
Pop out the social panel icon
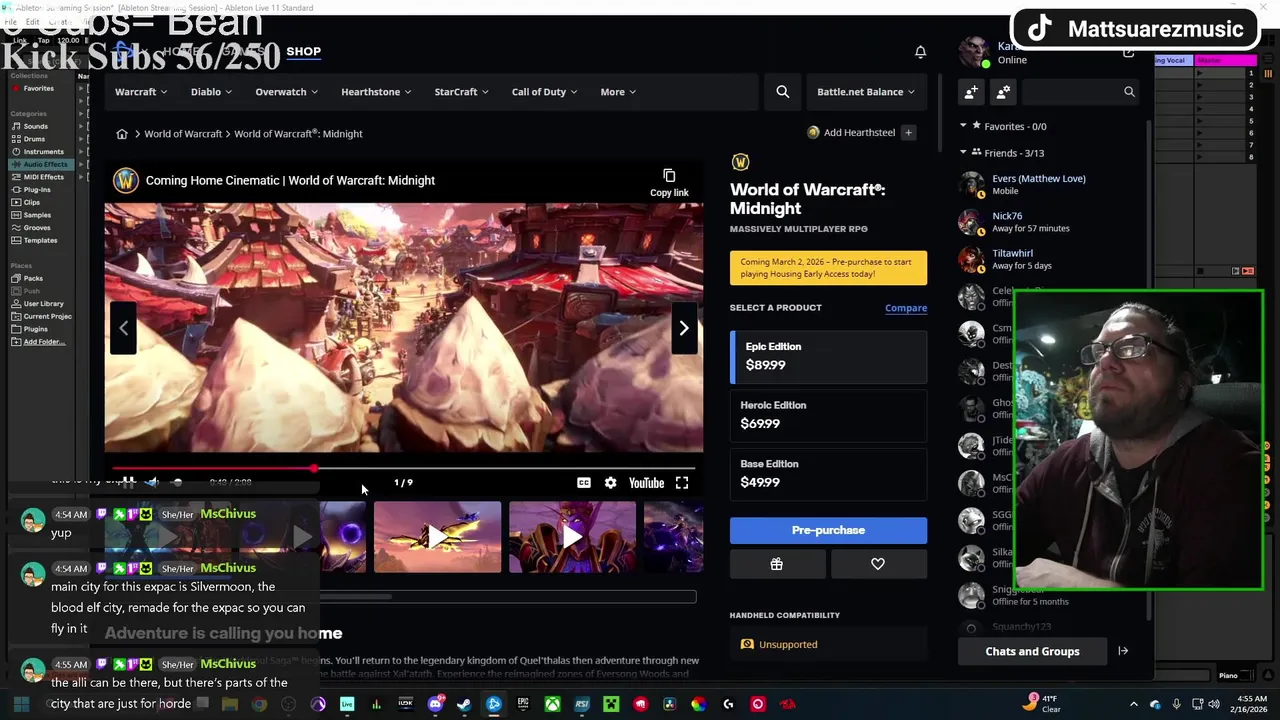pyautogui.click(x=1129, y=52)
